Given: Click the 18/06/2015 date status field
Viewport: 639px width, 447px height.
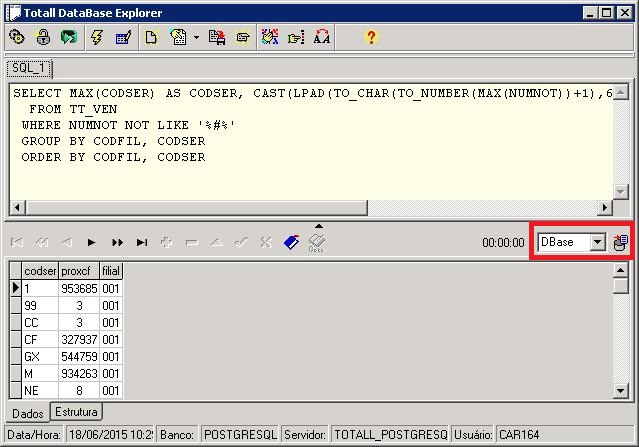Looking at the screenshot, I should [110, 435].
